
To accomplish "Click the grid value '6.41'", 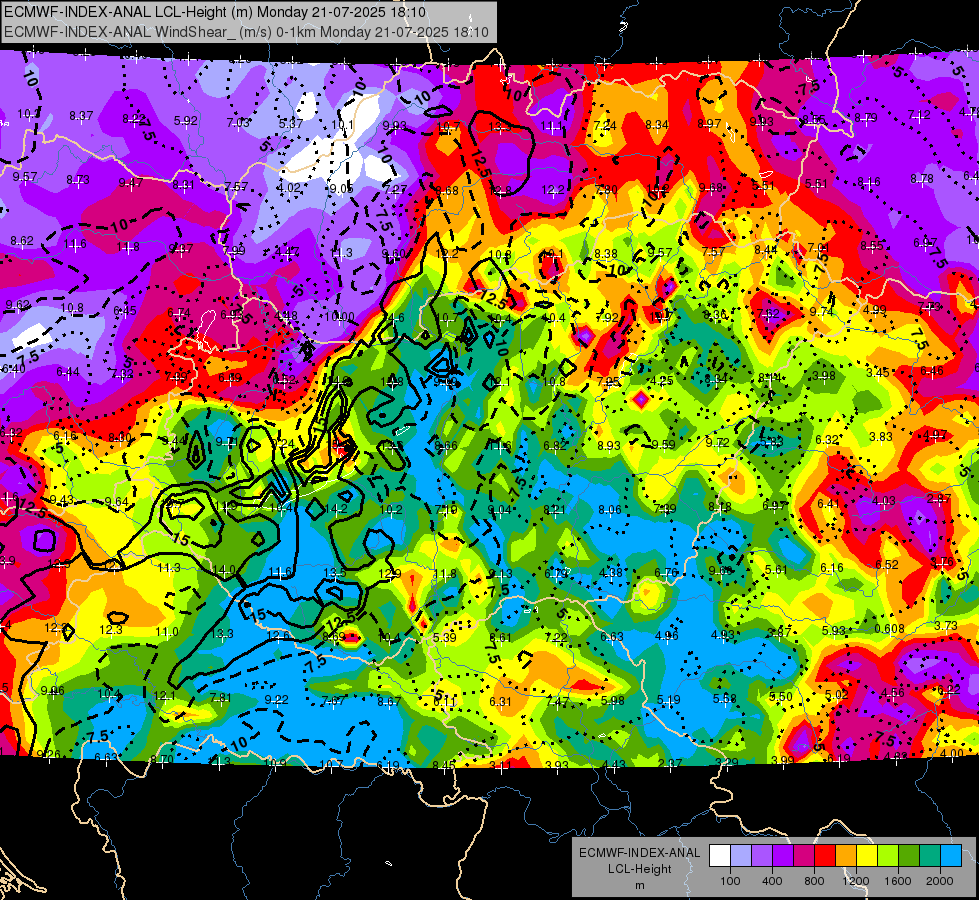I will (x=829, y=503).
